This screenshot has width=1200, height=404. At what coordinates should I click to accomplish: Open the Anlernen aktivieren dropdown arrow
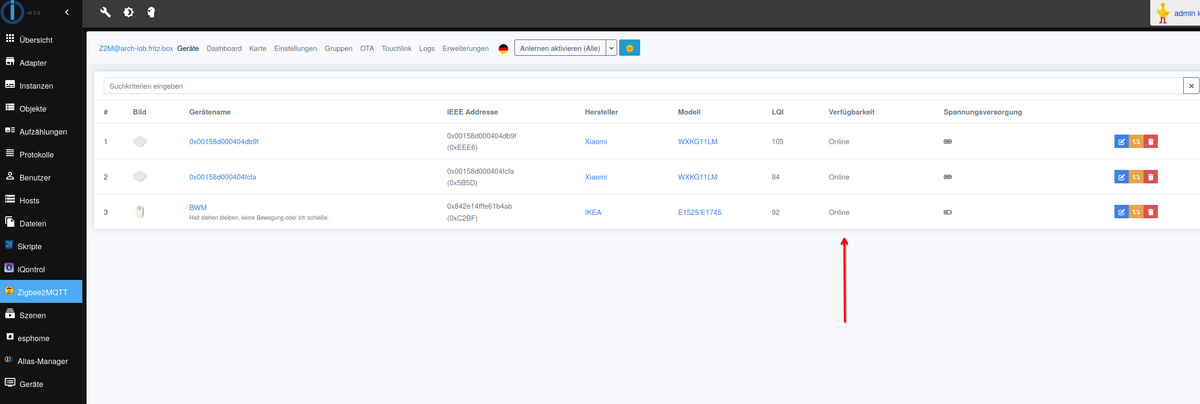point(611,48)
